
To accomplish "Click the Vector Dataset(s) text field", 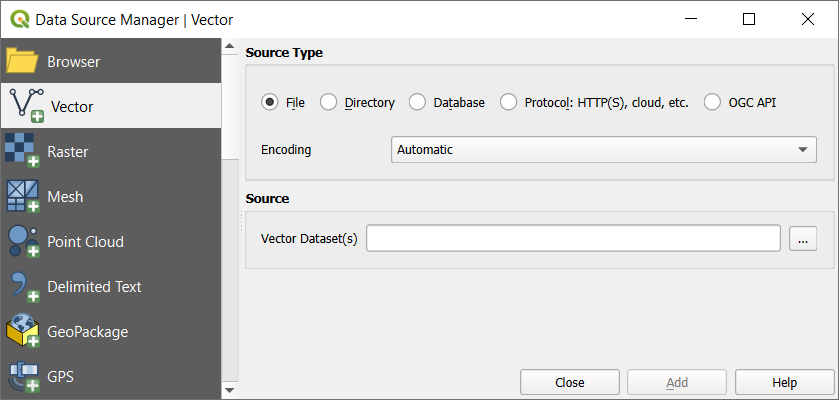I will coord(572,238).
